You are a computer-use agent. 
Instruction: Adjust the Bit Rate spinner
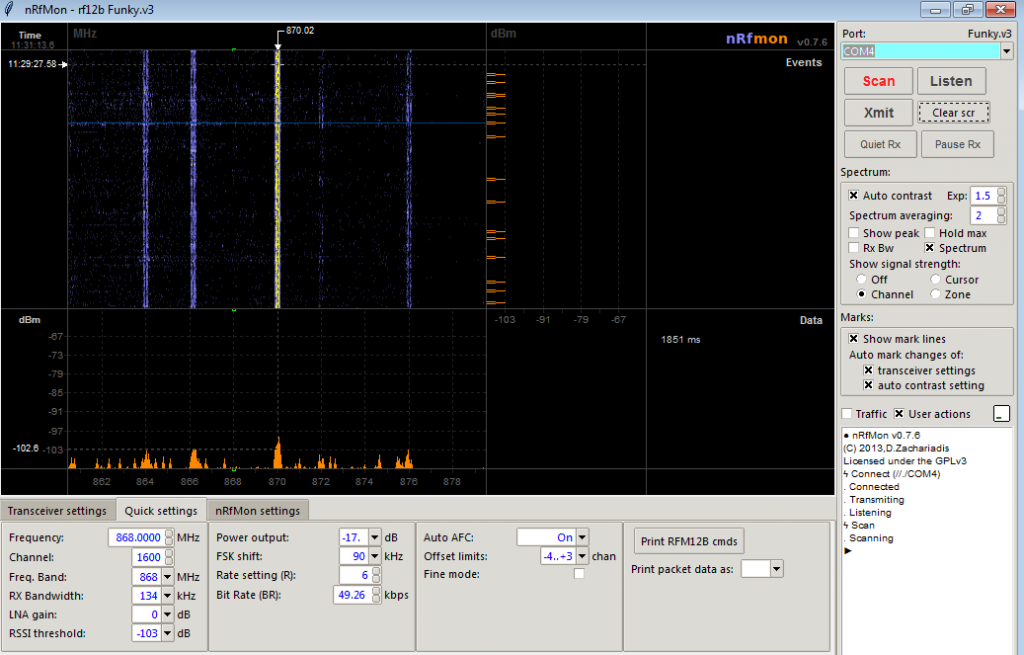point(376,595)
